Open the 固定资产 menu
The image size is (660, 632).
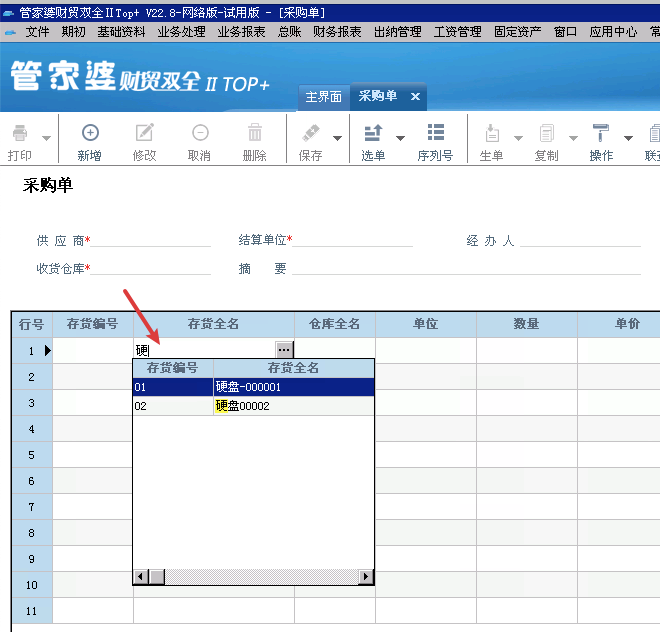click(518, 32)
